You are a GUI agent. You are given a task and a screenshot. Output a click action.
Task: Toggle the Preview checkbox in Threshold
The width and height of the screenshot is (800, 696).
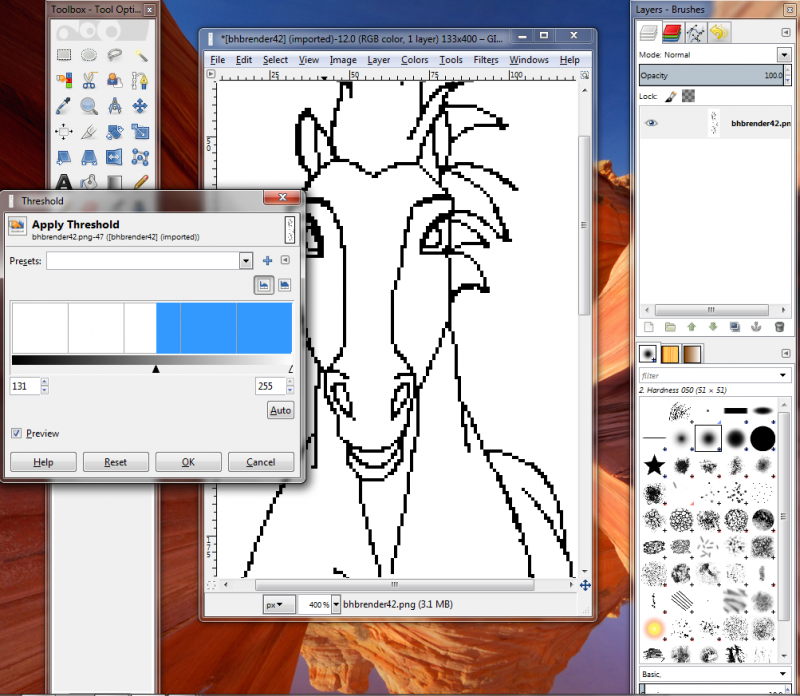coord(16,433)
